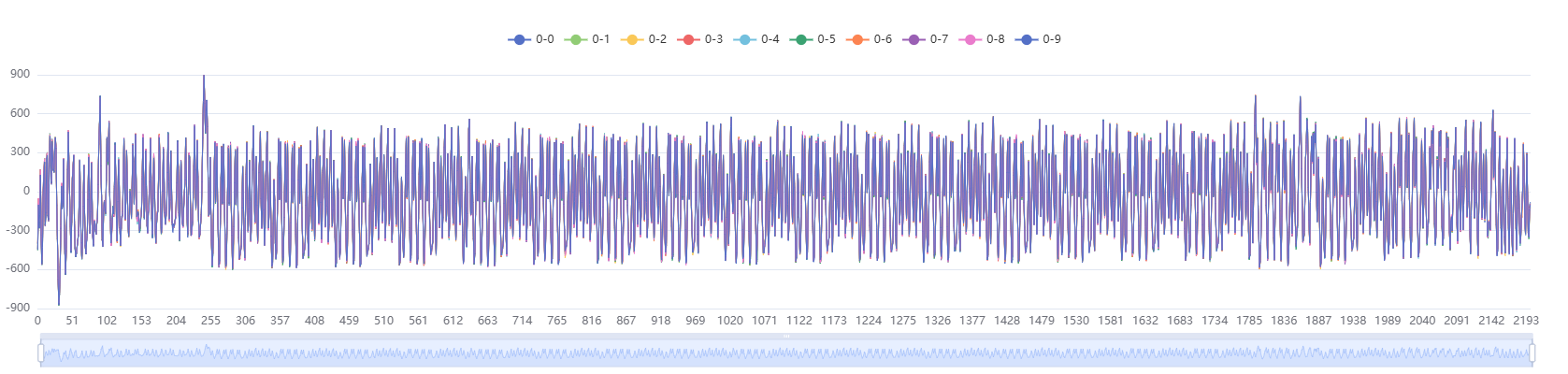Click the y-axis label -900
The image size is (1568, 374).
coord(18,308)
